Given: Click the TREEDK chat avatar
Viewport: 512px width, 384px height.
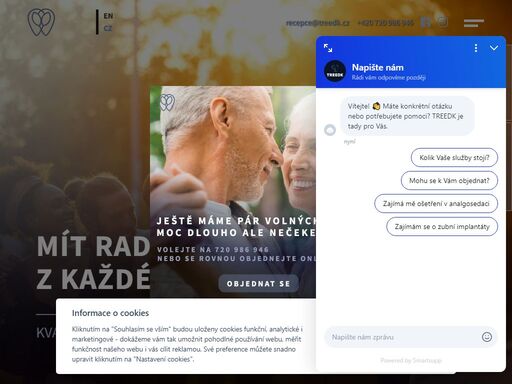Looking at the screenshot, I should coord(335,71).
